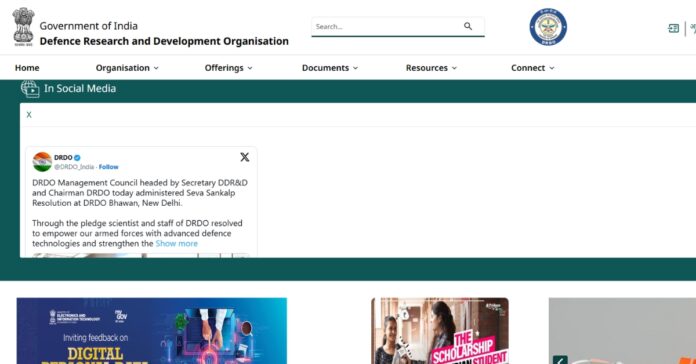Open the Home menu item
696x364 pixels.
click(27, 68)
